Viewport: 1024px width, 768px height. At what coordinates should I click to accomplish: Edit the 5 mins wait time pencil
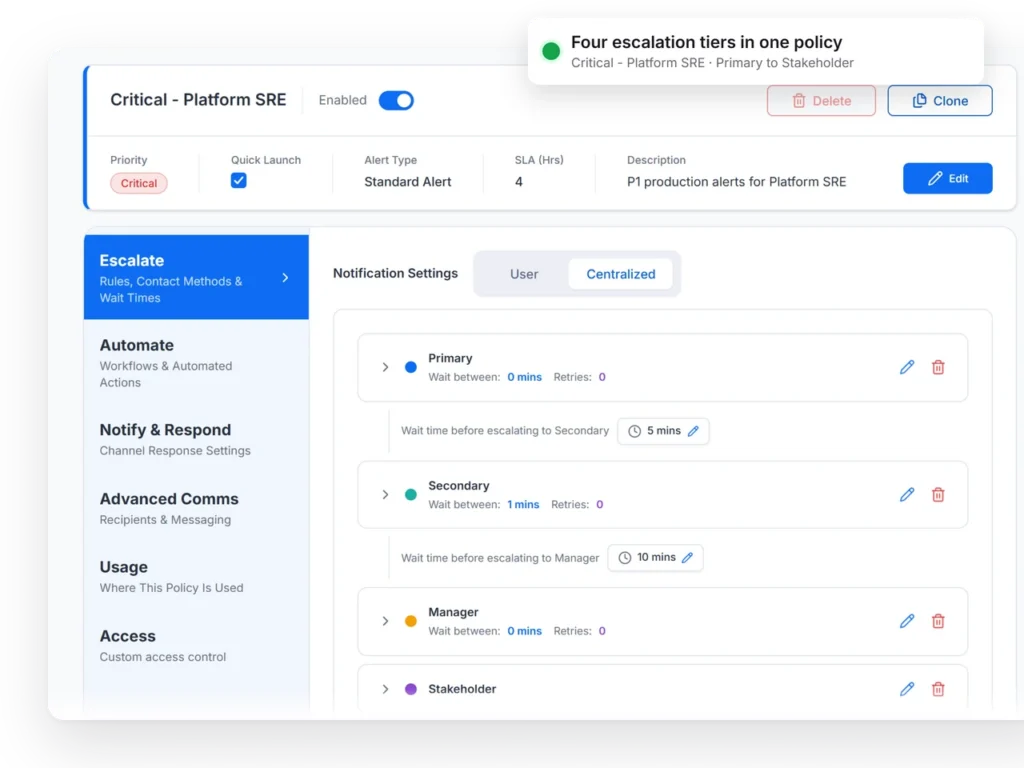693,431
